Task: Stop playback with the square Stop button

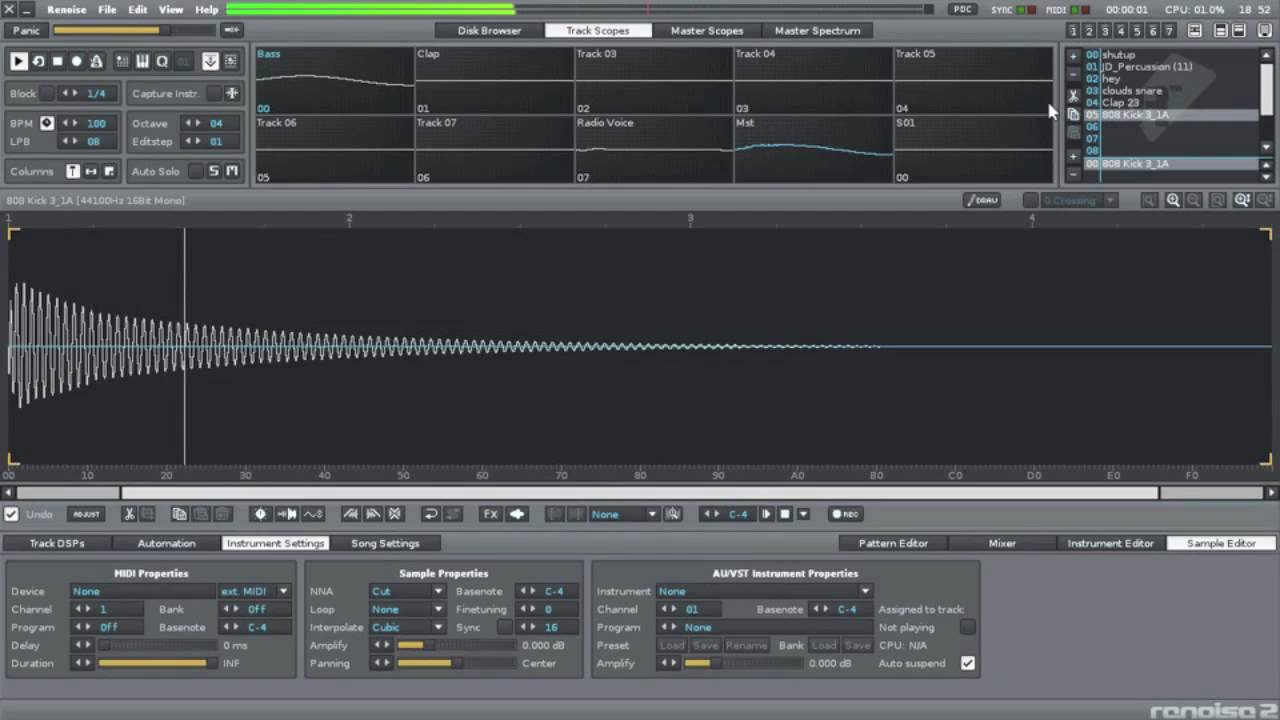Action: coord(57,61)
